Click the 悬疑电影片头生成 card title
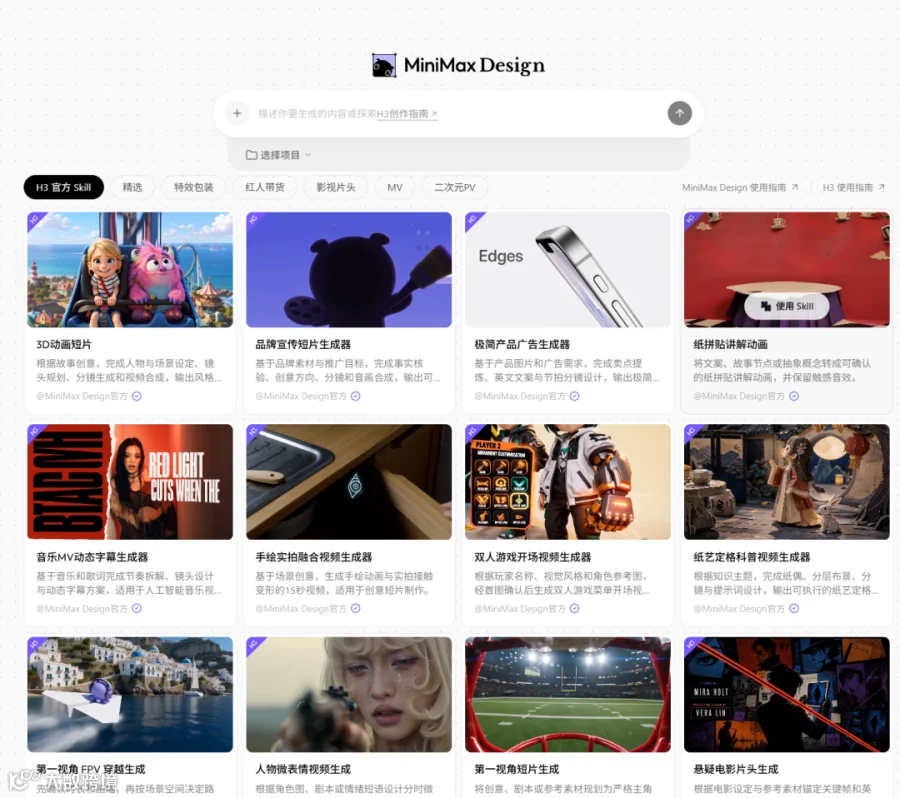 (x=736, y=769)
